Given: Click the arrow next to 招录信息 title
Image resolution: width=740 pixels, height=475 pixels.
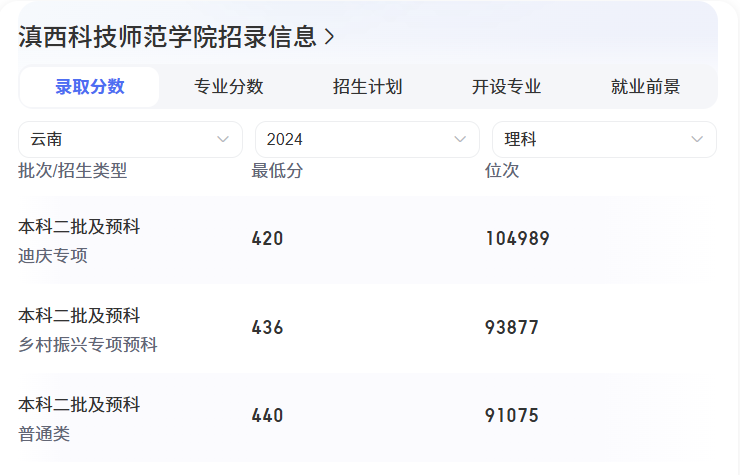Looking at the screenshot, I should pos(329,37).
